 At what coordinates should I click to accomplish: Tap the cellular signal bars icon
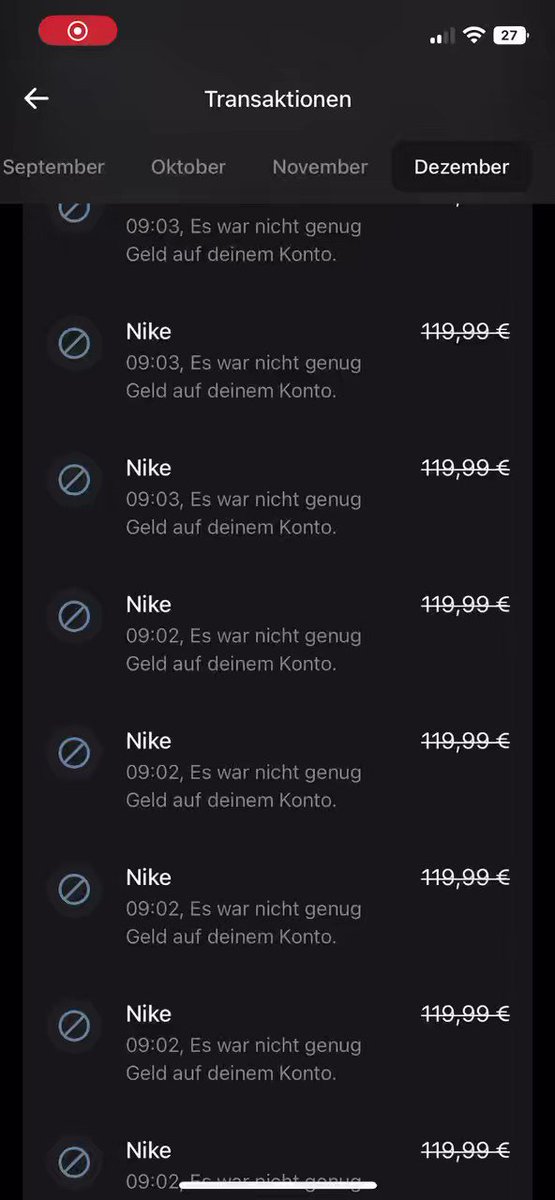tap(442, 36)
